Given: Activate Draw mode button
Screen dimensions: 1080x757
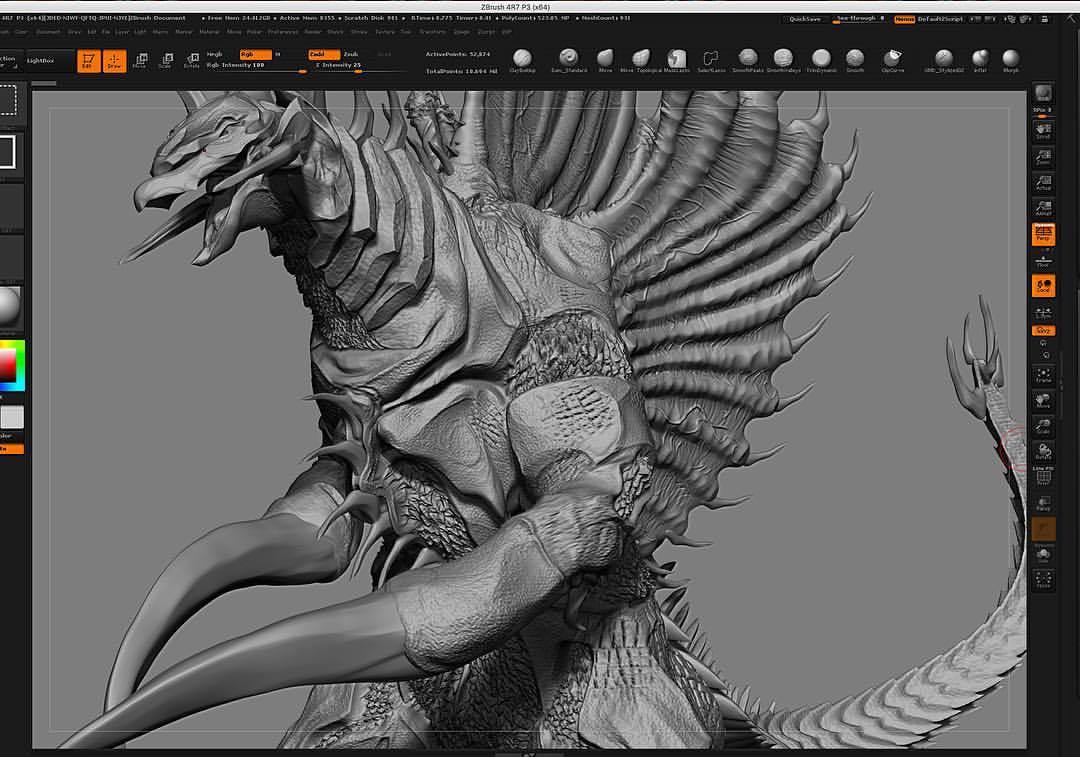Looking at the screenshot, I should (x=114, y=61).
